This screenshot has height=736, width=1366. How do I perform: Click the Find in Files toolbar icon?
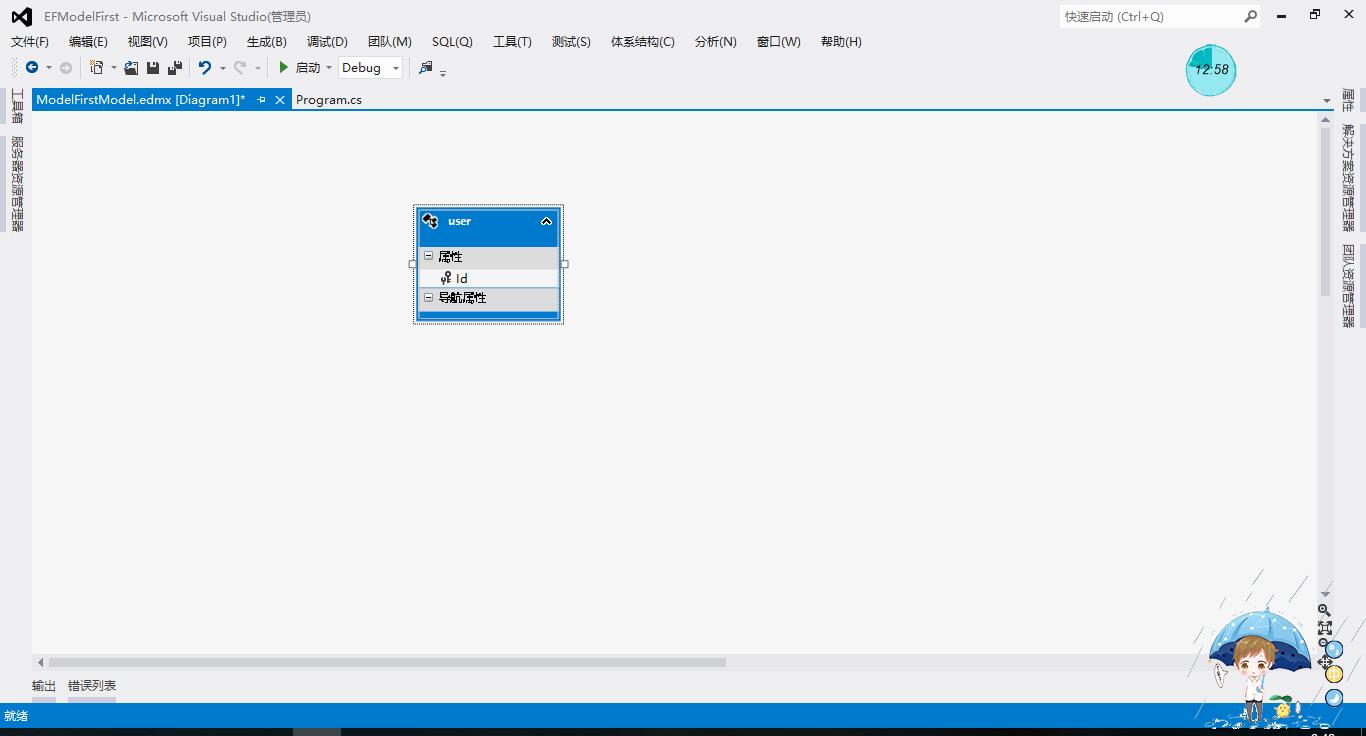pyautogui.click(x=426, y=68)
